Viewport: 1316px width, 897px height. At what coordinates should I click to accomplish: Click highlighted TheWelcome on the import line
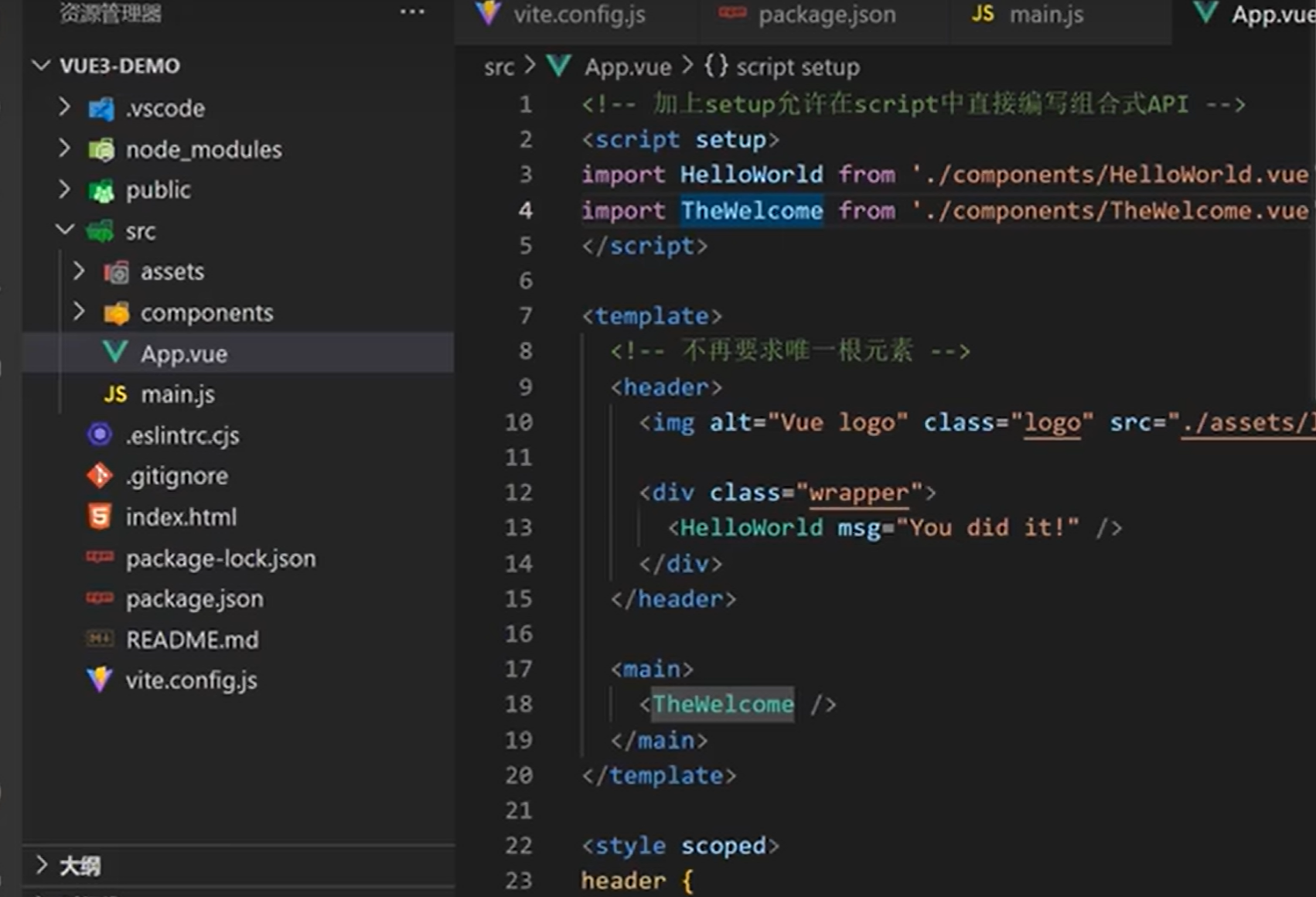pos(752,210)
